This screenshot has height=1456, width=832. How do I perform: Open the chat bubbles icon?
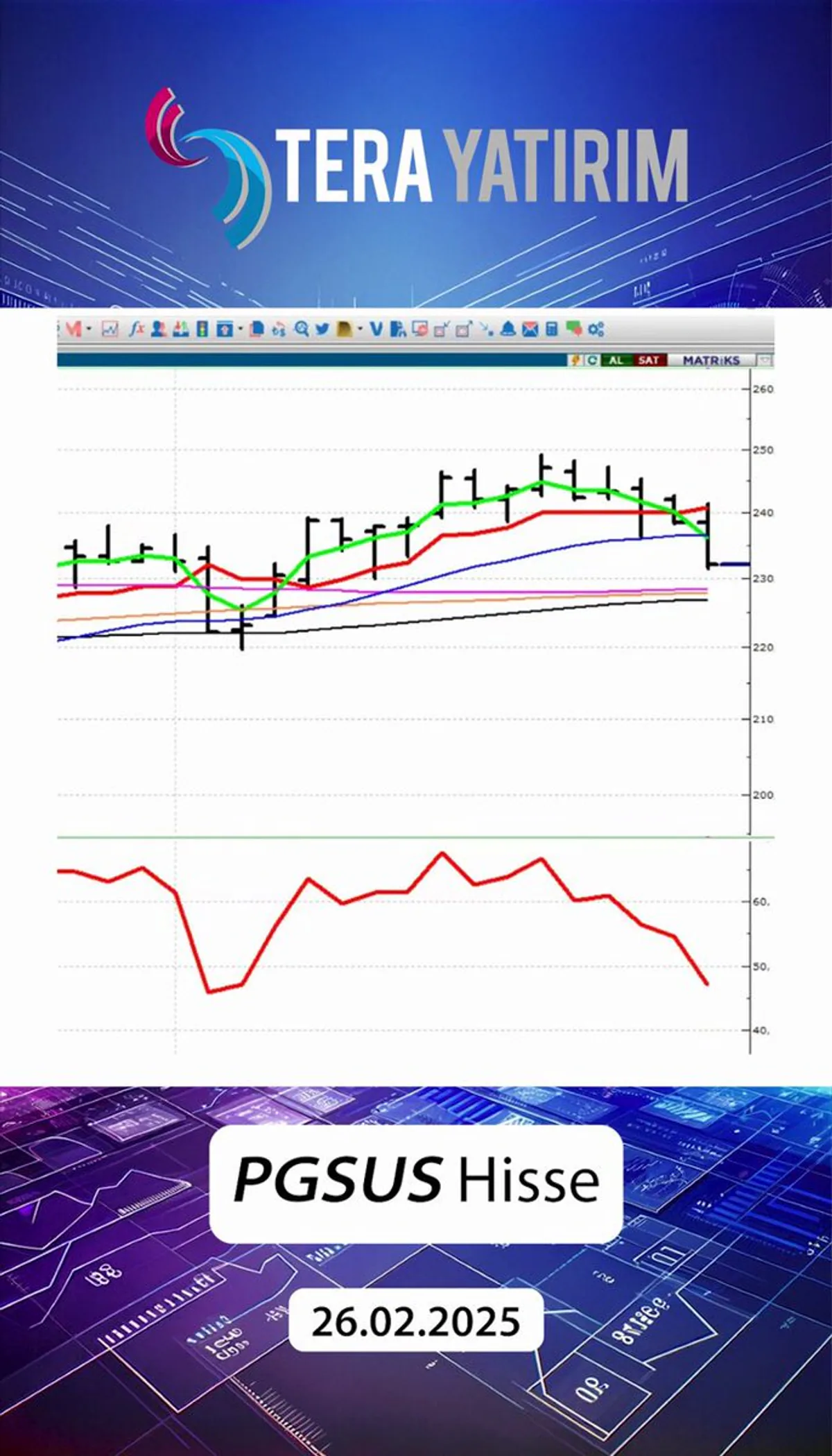[x=573, y=329]
